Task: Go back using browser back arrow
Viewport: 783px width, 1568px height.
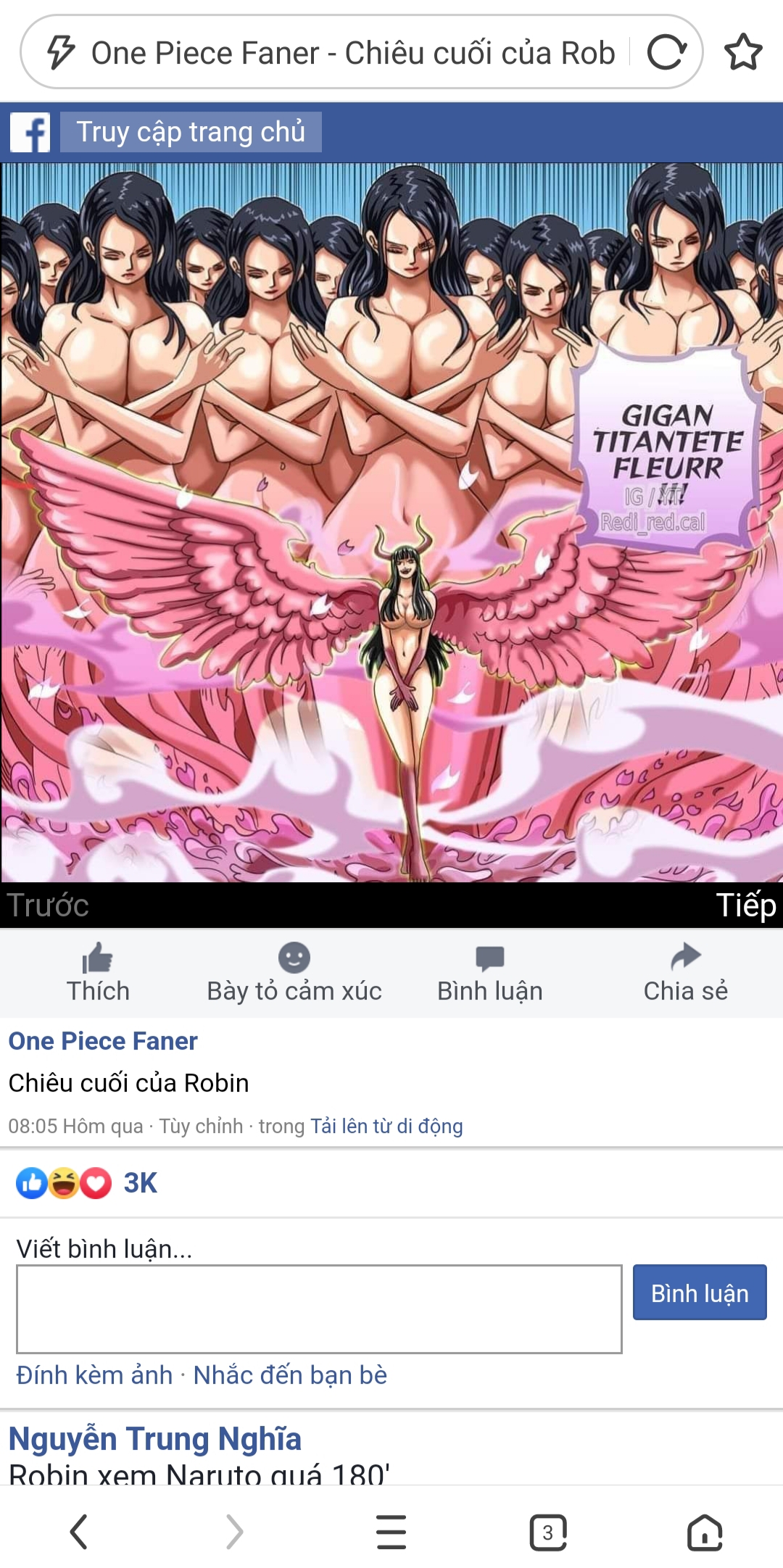Action: pyautogui.click(x=78, y=1532)
